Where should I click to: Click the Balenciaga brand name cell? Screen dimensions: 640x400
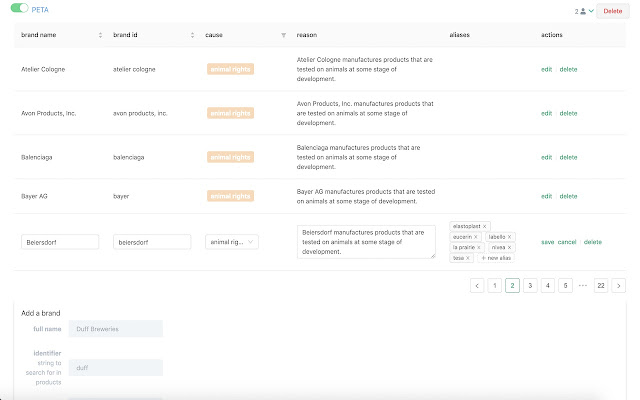(37, 157)
